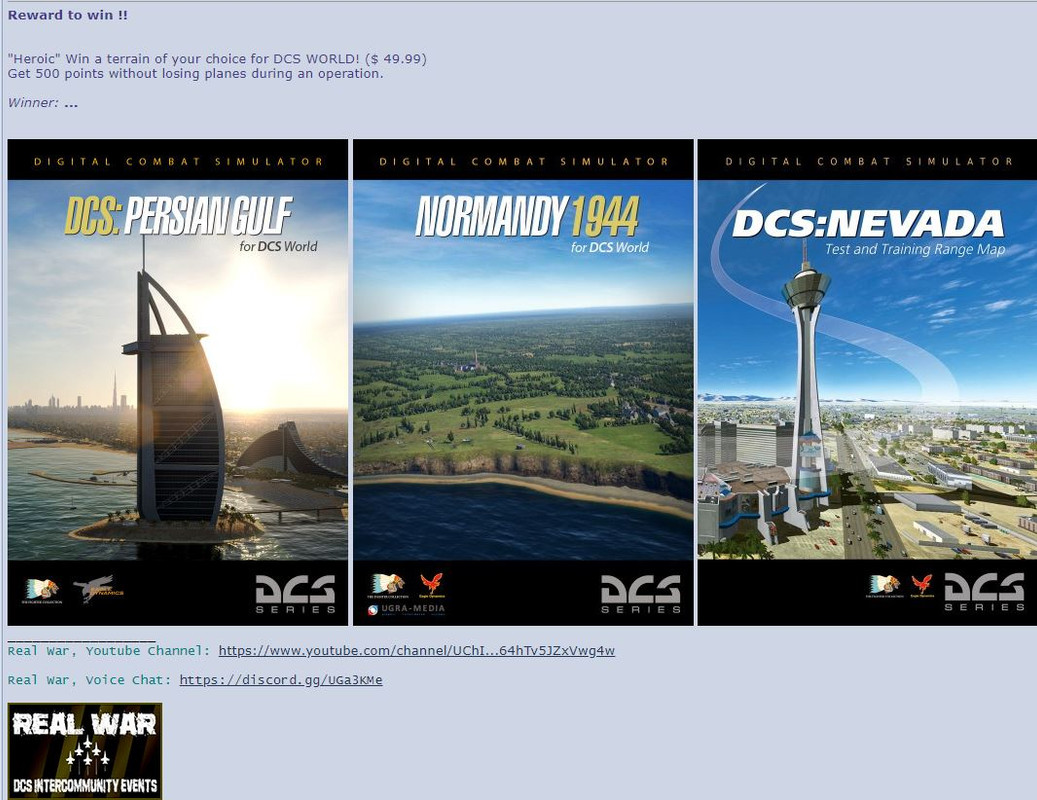Click the 'Reward to win !!' heading
Viewport: 1037px width, 800px height.
pos(67,15)
